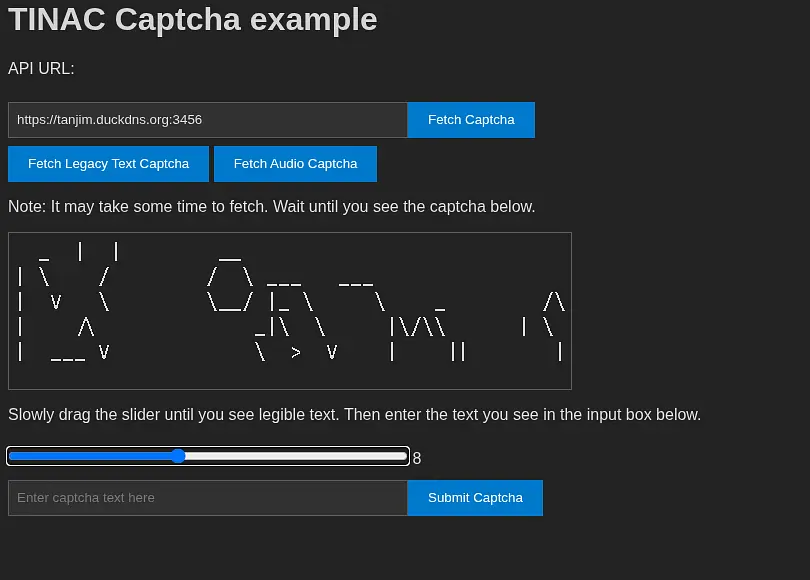Click the slider value number 8
This screenshot has height=580, width=810.
pos(417,458)
